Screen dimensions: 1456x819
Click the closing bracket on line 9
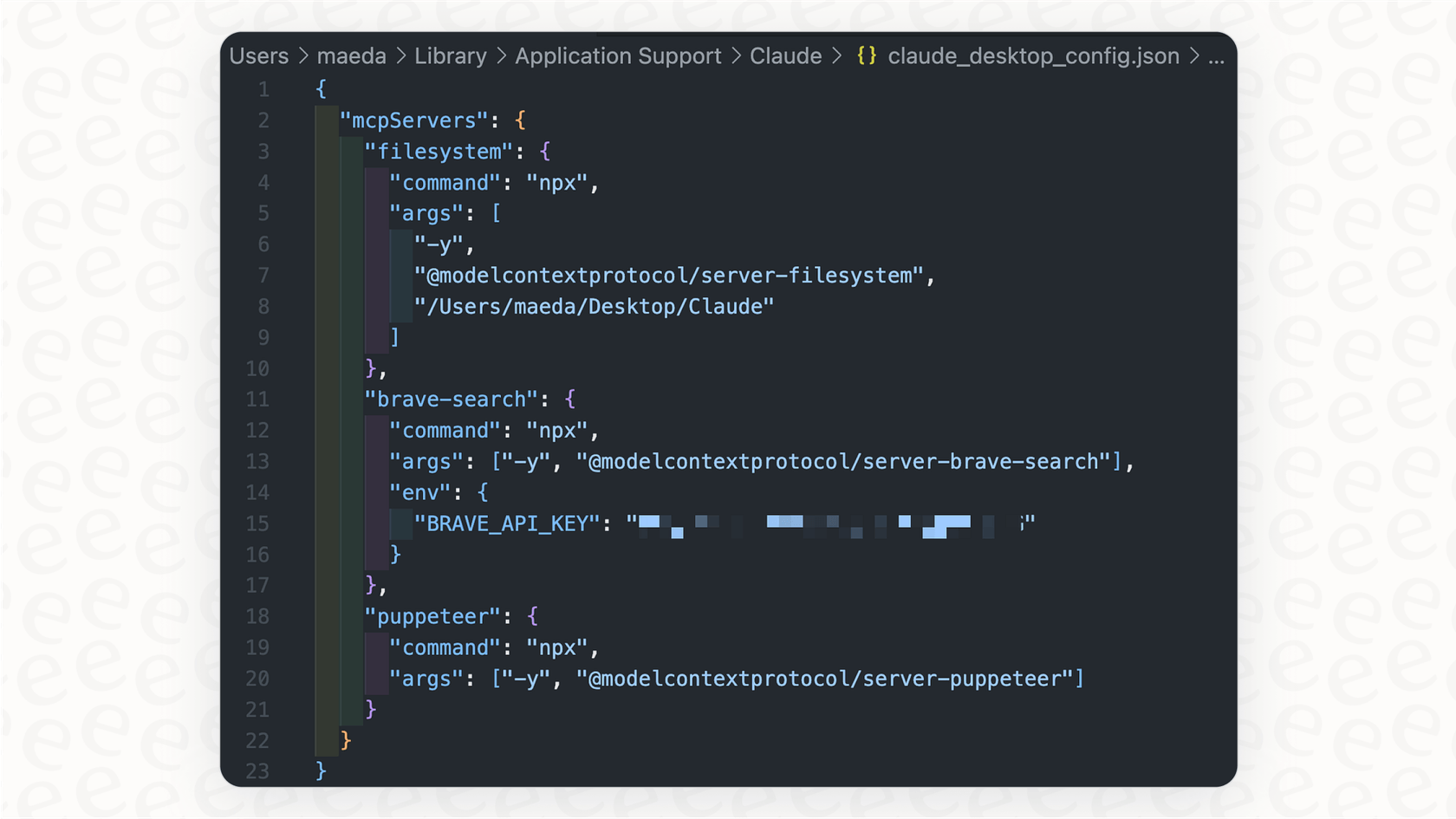point(393,337)
